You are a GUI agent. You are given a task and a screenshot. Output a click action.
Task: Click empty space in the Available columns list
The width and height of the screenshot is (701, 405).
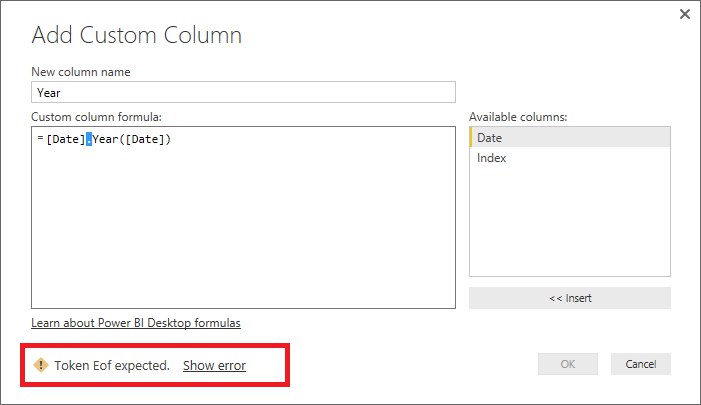[x=570, y=222]
